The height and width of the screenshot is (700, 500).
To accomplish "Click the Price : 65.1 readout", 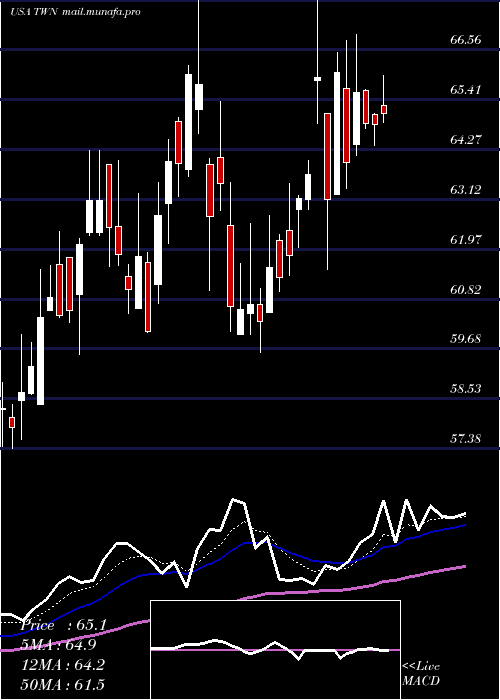I will pyautogui.click(x=63, y=625).
